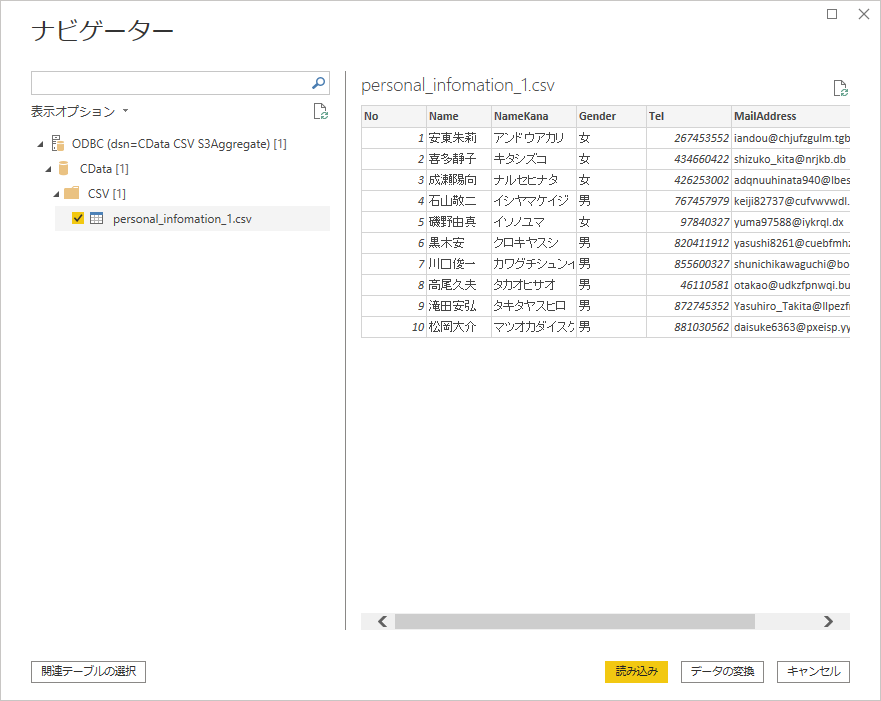Uncheck the personal_infomation_1.csv checkbox
Viewport: 881px width, 701px height.
coord(79,218)
